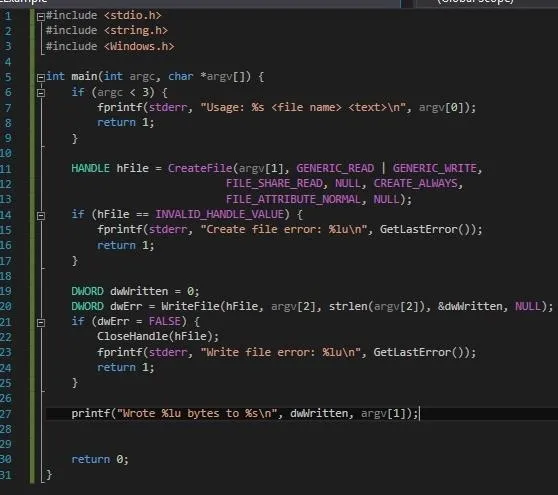Click the CreateFile function call

(x=200, y=168)
